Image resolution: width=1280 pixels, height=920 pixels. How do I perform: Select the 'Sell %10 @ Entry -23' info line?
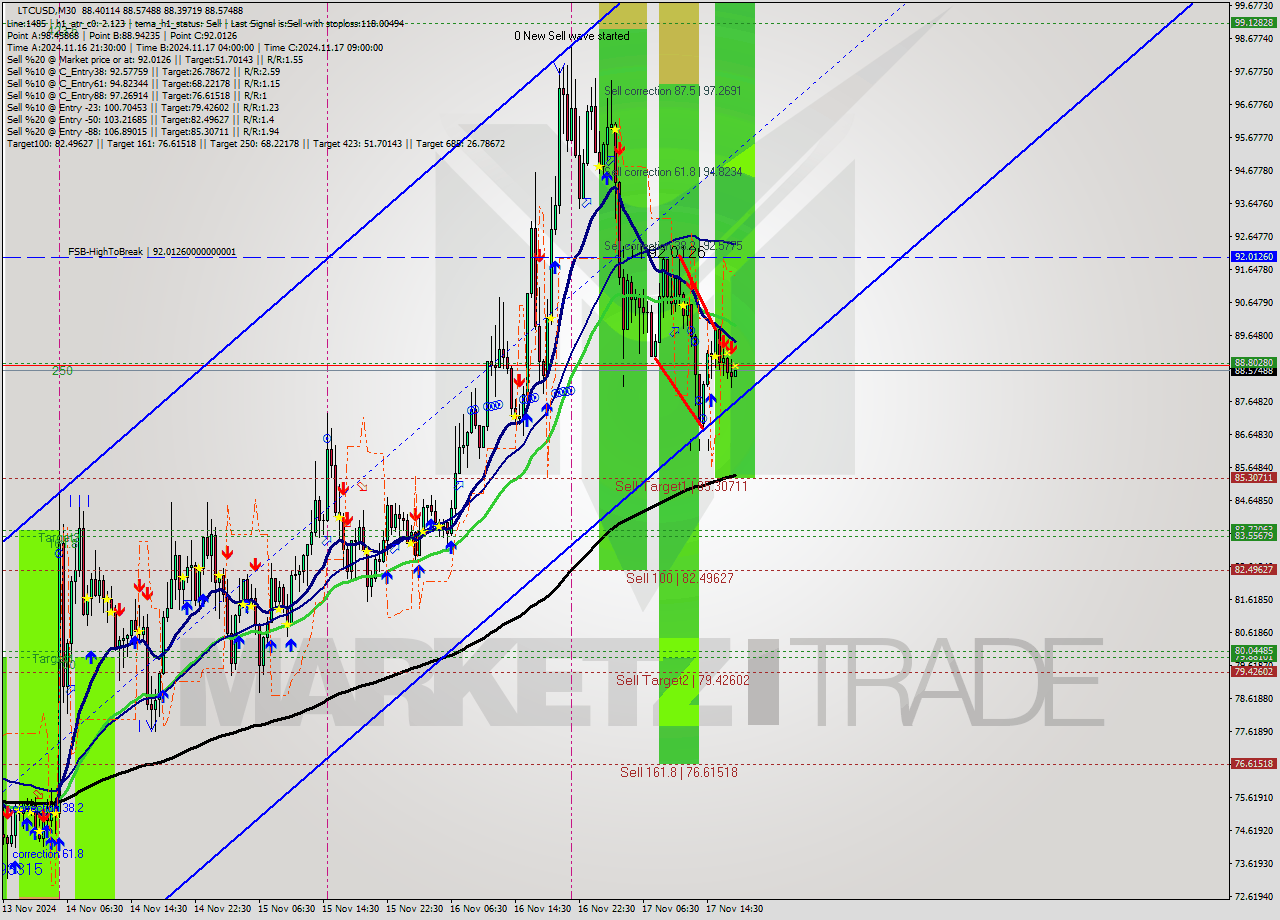[143, 107]
